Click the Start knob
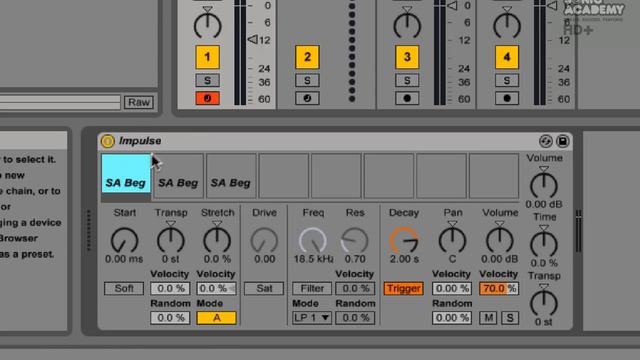This screenshot has width=640, height=360. tap(124, 240)
